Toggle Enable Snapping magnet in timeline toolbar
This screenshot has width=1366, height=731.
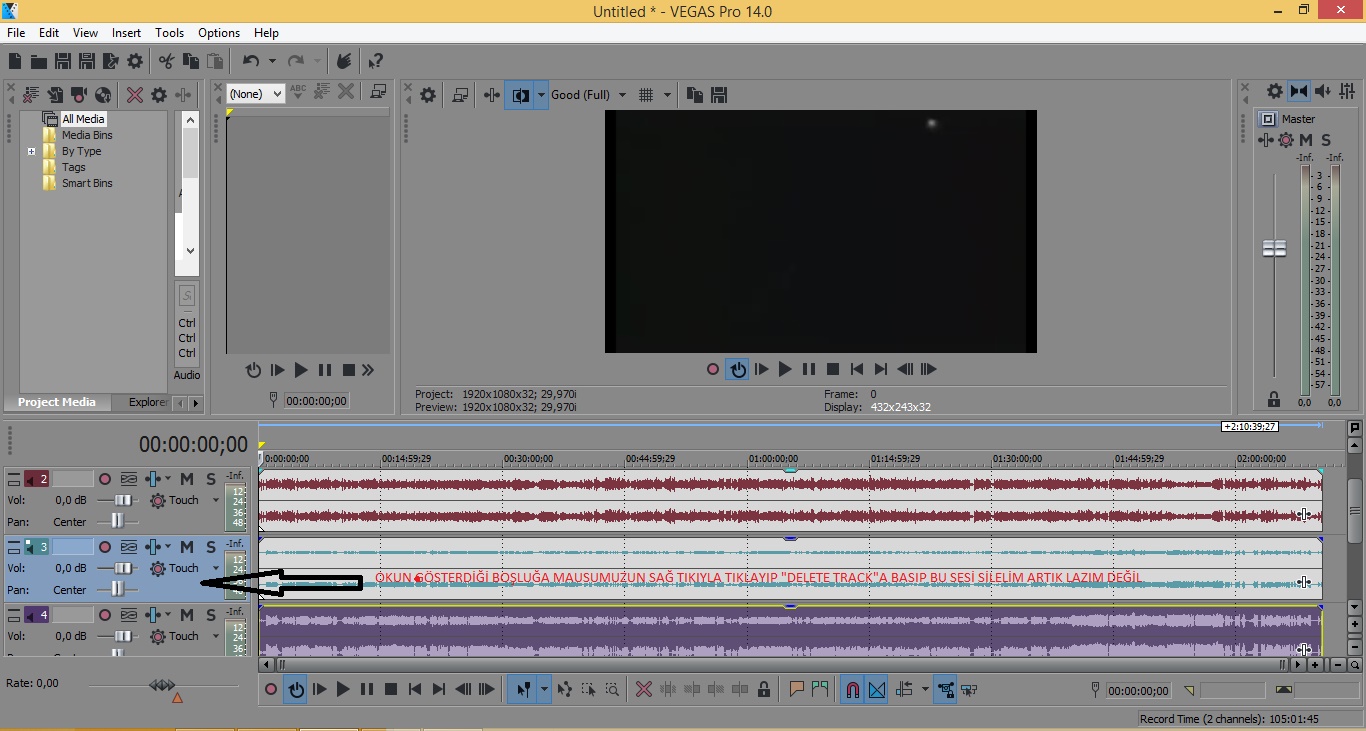852,689
